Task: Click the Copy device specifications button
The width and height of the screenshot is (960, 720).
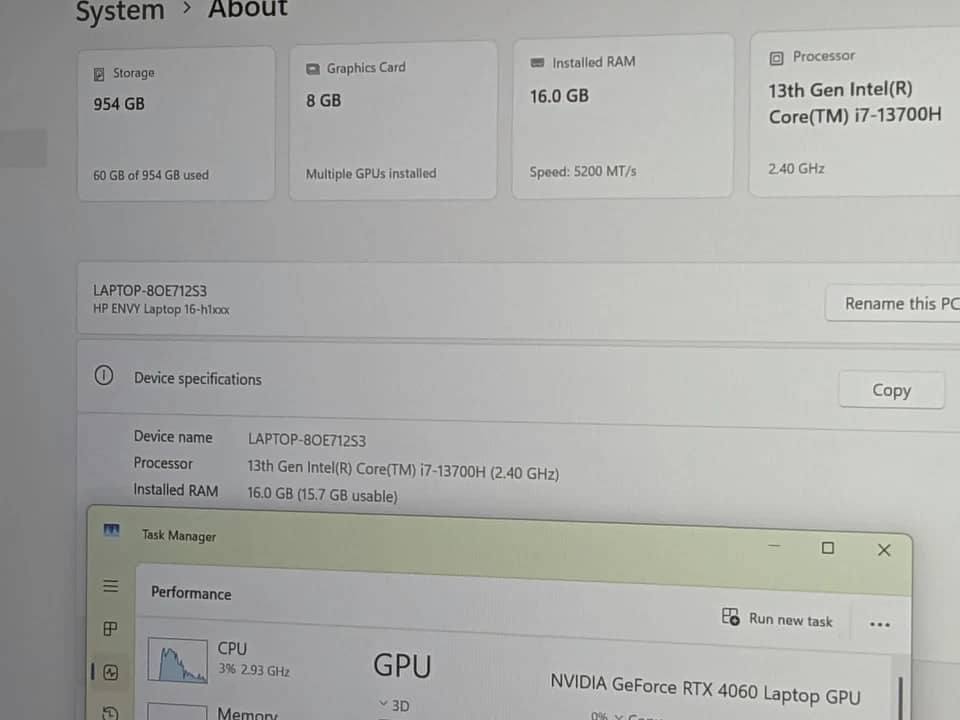Action: pyautogui.click(x=891, y=390)
